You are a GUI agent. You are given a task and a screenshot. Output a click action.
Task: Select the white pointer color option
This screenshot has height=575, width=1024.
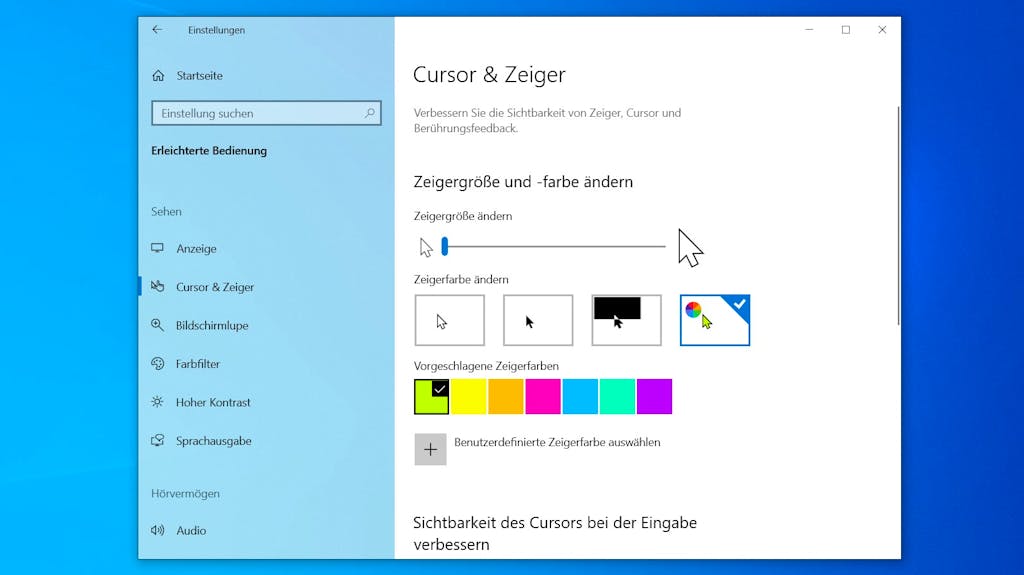[449, 320]
